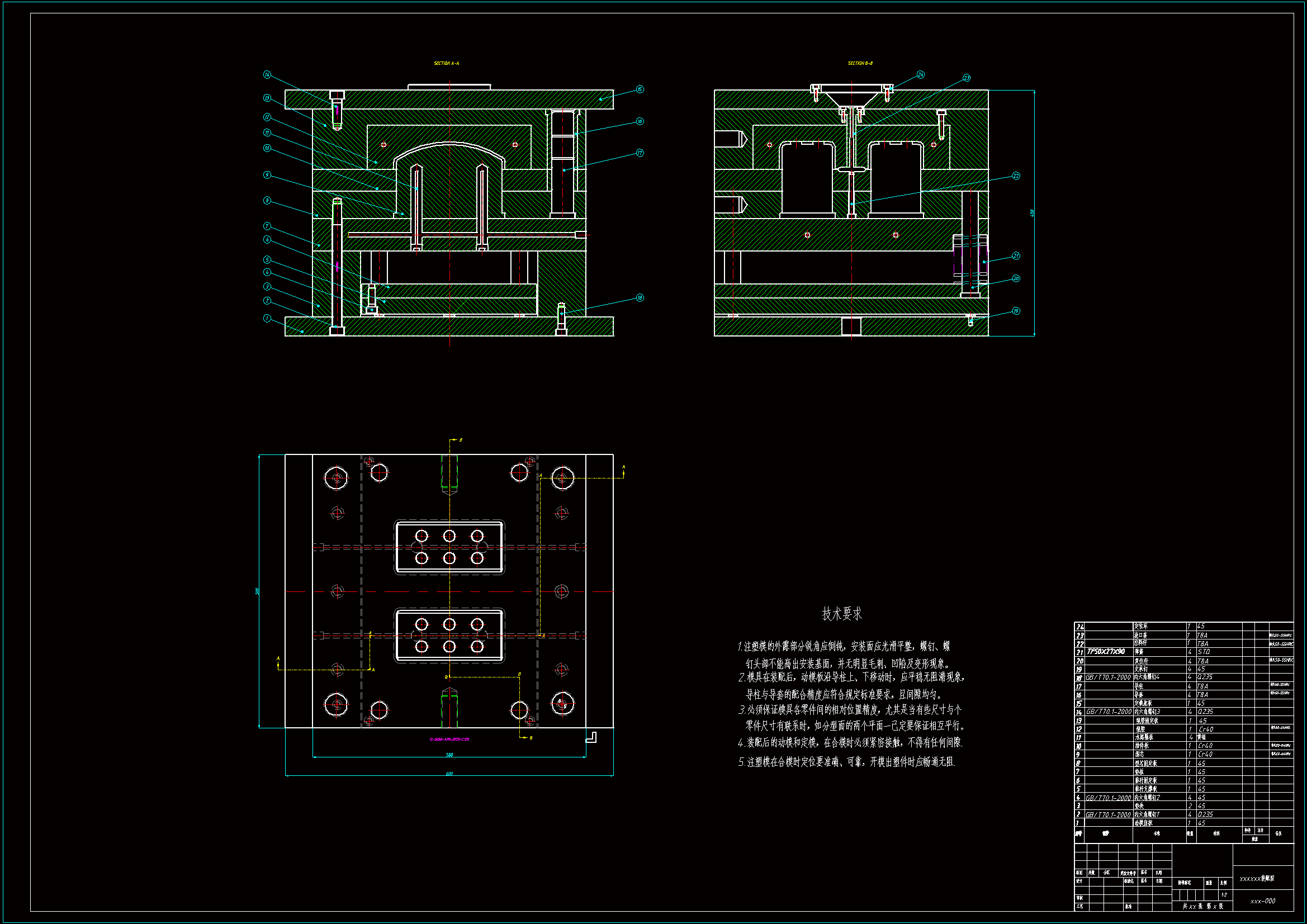The width and height of the screenshot is (1307, 924).
Task: Click parts list row 12 material Cr40
Action: pyautogui.click(x=1206, y=729)
